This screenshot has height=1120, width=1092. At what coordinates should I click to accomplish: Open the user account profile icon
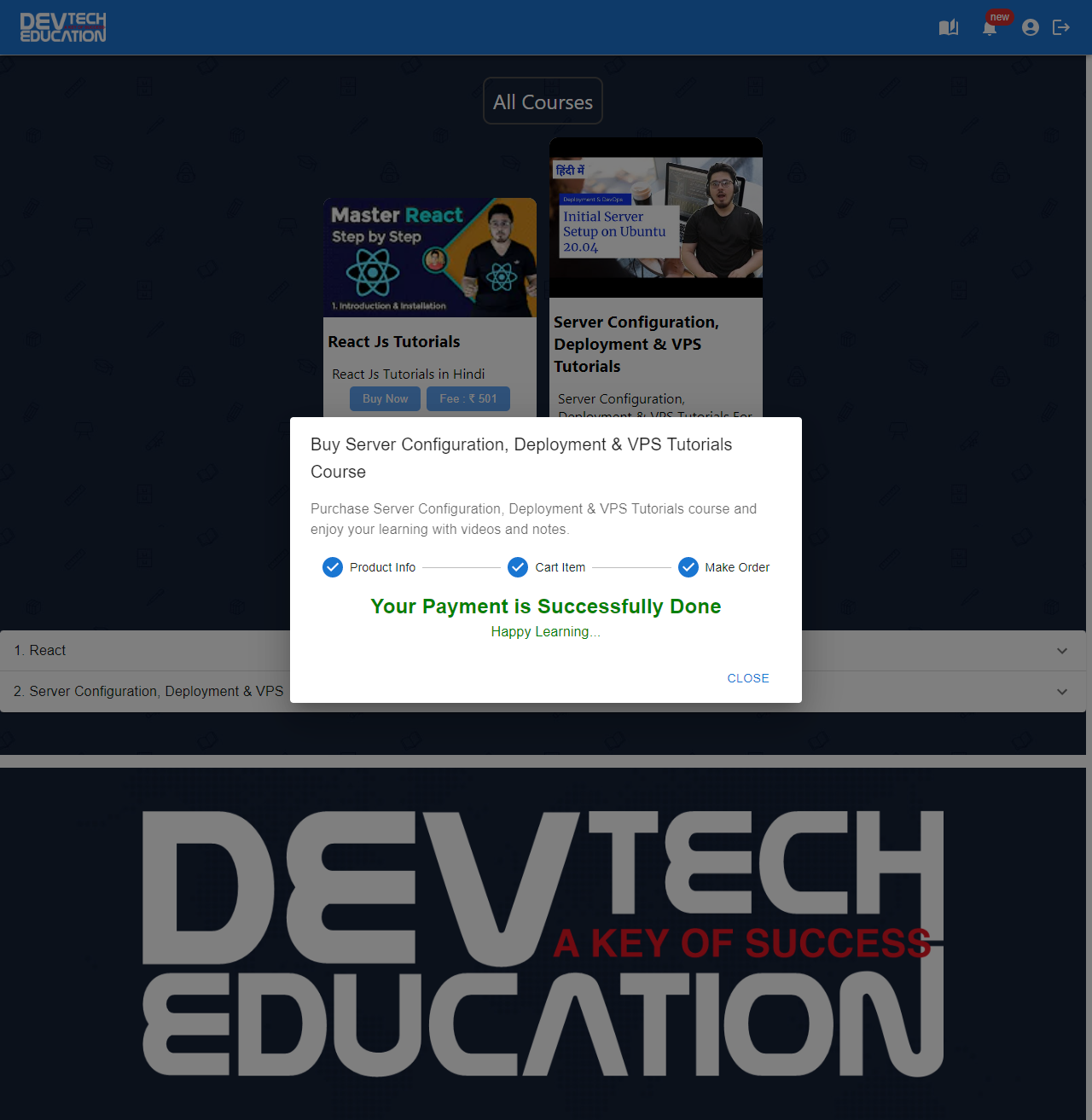(1031, 27)
